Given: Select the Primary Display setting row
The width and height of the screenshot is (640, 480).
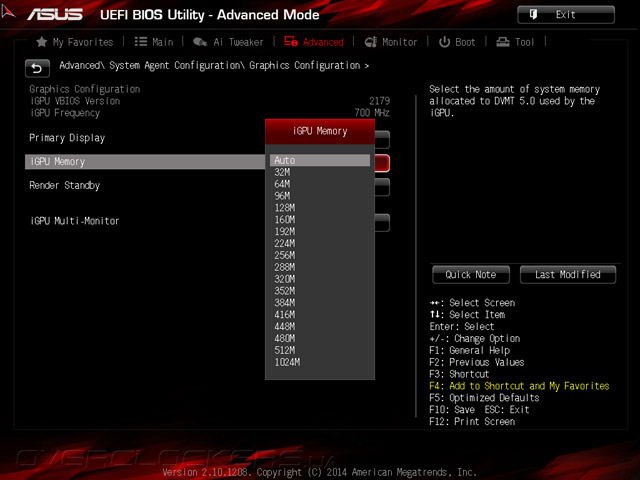Looking at the screenshot, I should click(67, 138).
